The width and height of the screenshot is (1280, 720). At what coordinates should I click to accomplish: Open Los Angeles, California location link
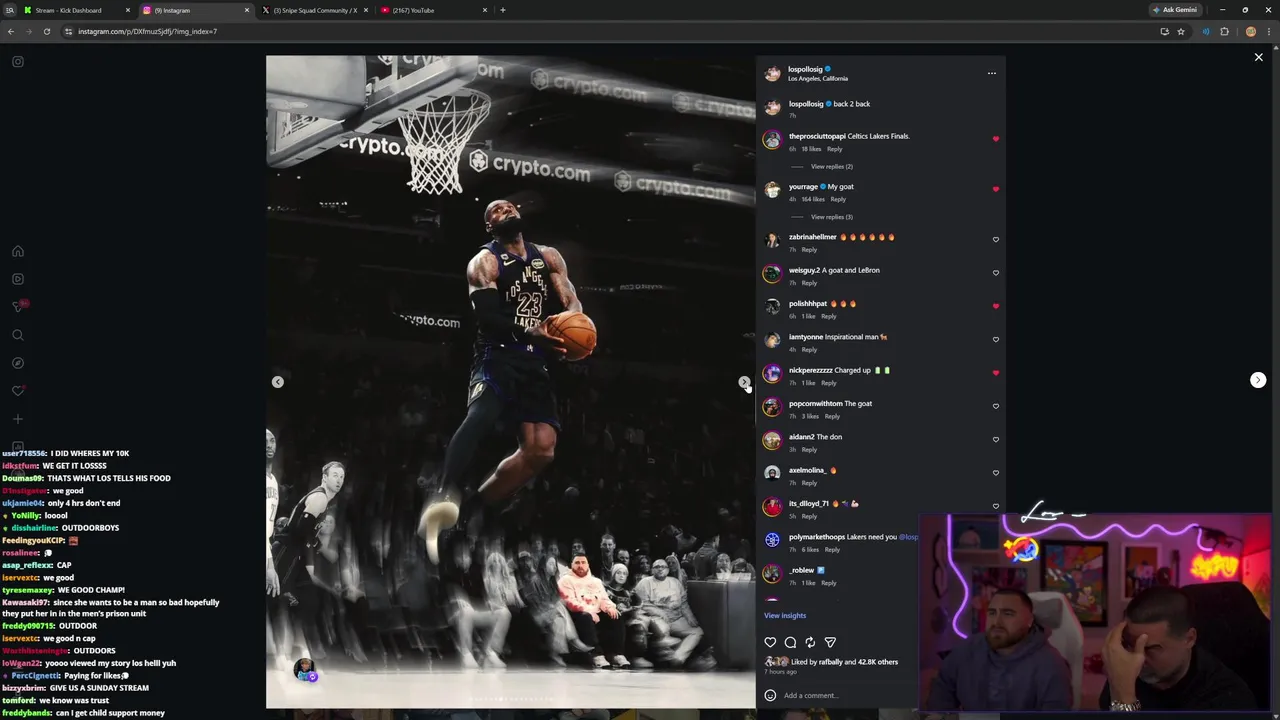coord(818,78)
